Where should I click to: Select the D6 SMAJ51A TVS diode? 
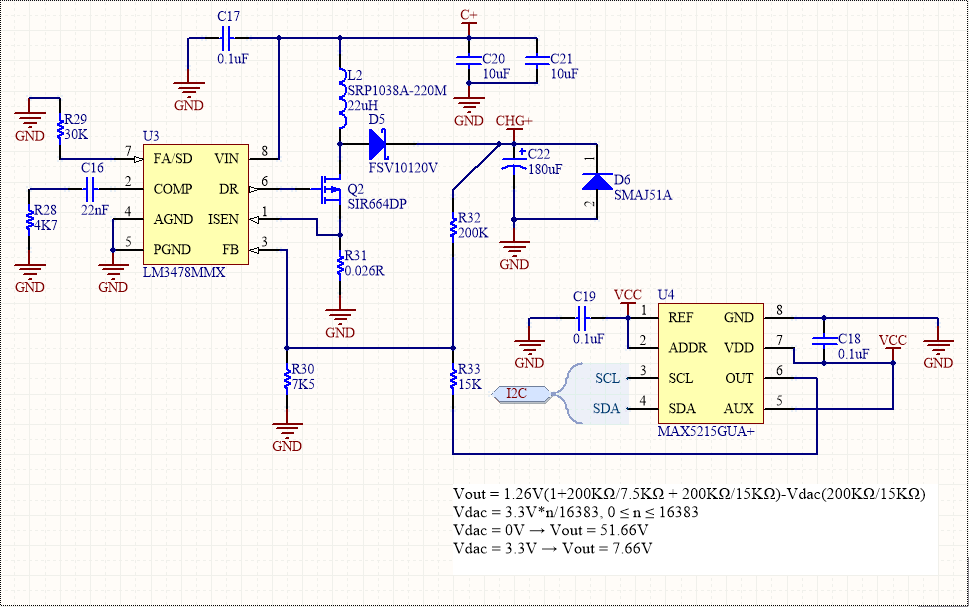[597, 181]
